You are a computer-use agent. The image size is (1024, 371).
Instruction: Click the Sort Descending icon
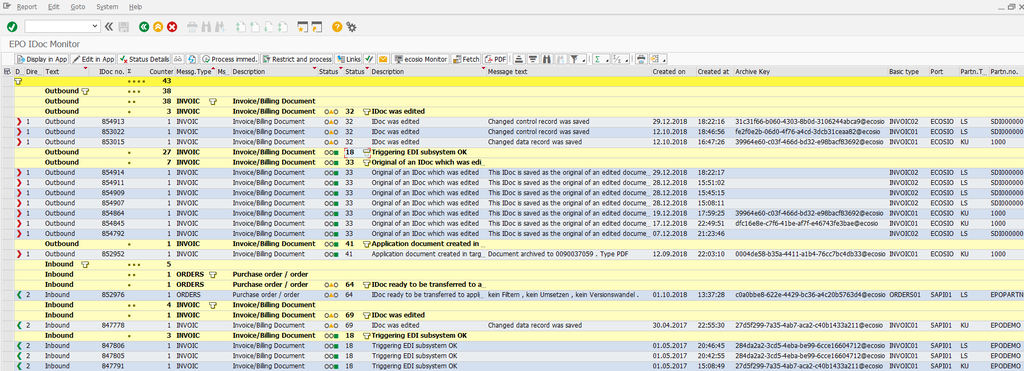click(x=533, y=59)
